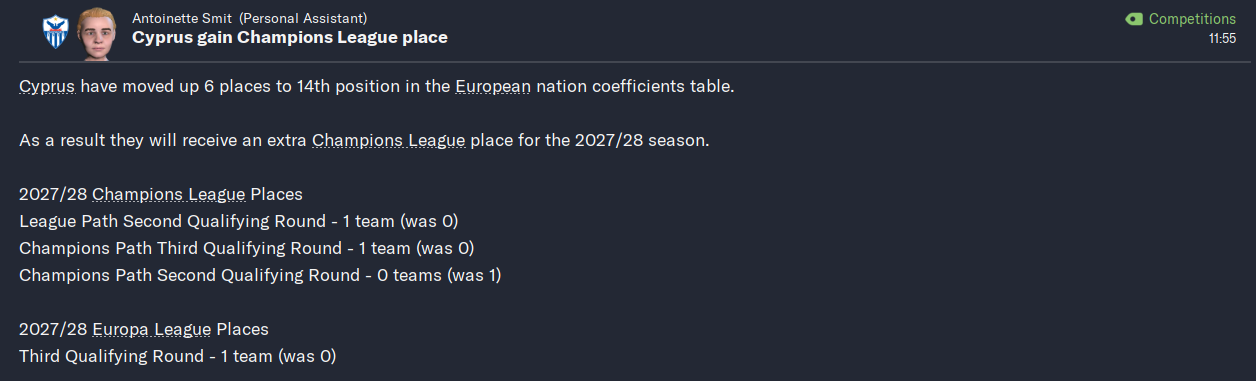Image resolution: width=1256 pixels, height=381 pixels.
Task: Open Champions League link in extra place sentence
Action: click(389, 140)
